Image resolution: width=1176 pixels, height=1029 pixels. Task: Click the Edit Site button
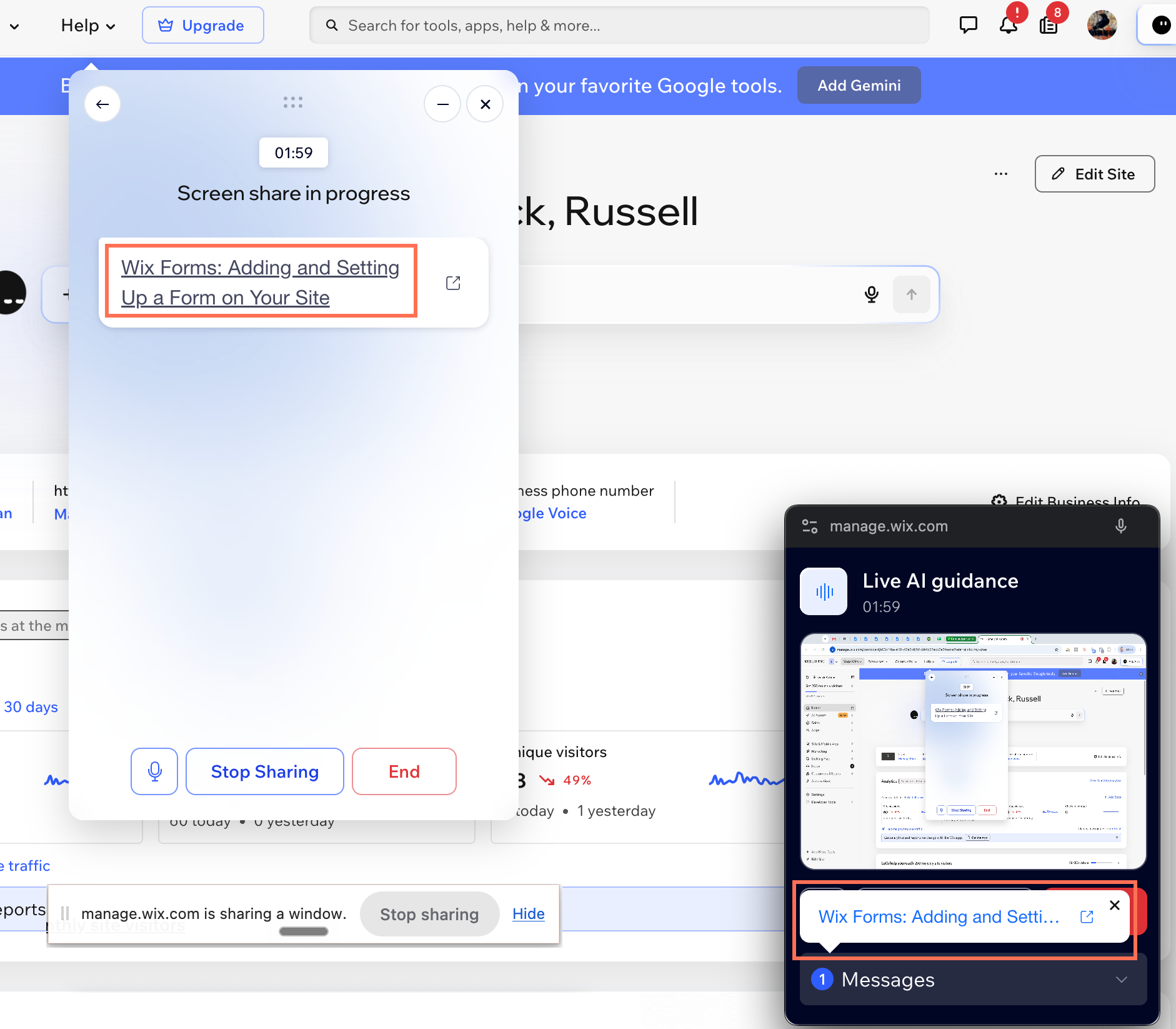[x=1095, y=174]
